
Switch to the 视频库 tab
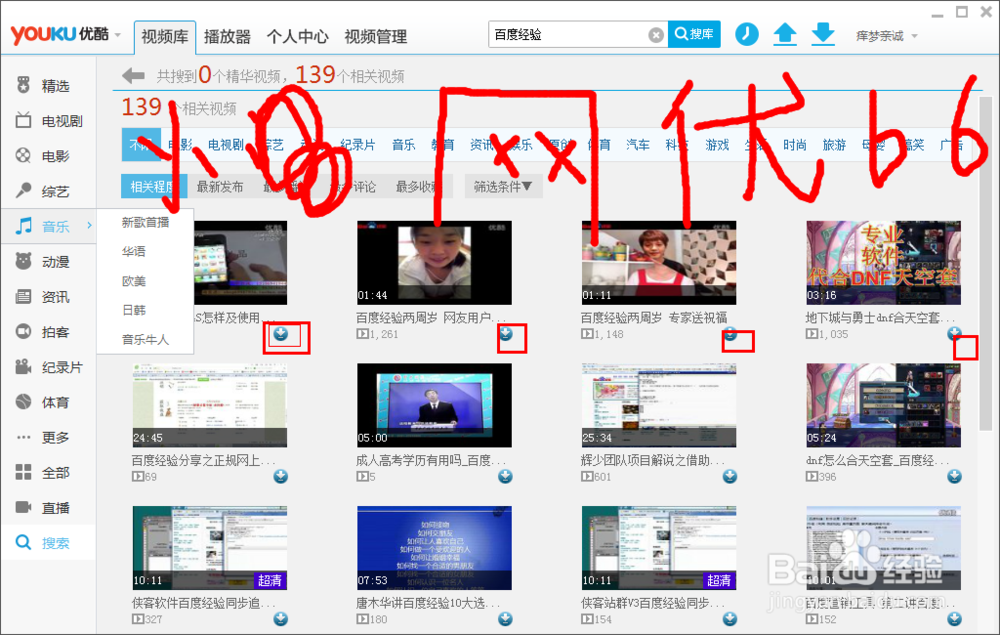(x=165, y=37)
